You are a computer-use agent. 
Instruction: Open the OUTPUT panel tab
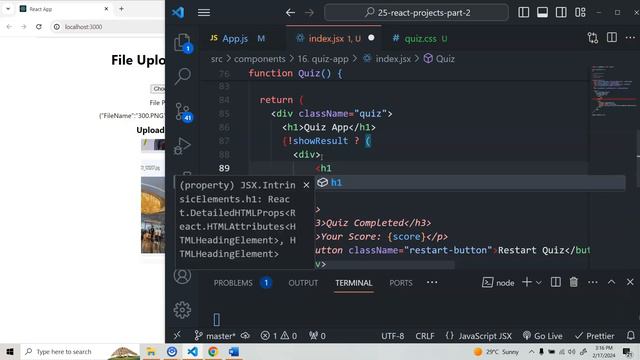click(x=303, y=283)
